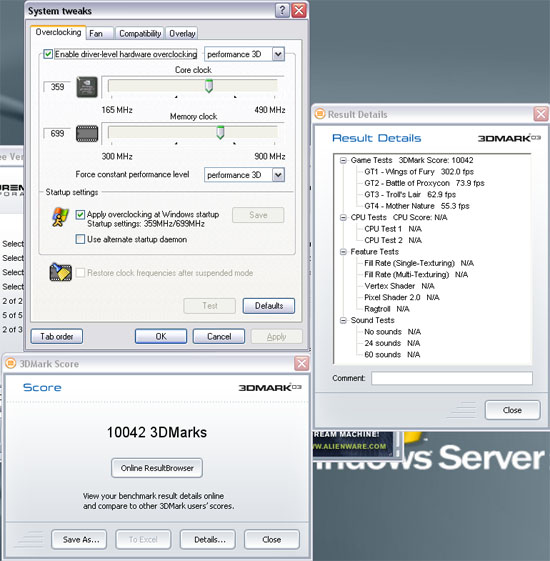The image size is (550, 561).
Task: Toggle Enable driver-level hardware overclocking checkbox
Action: click(48, 54)
